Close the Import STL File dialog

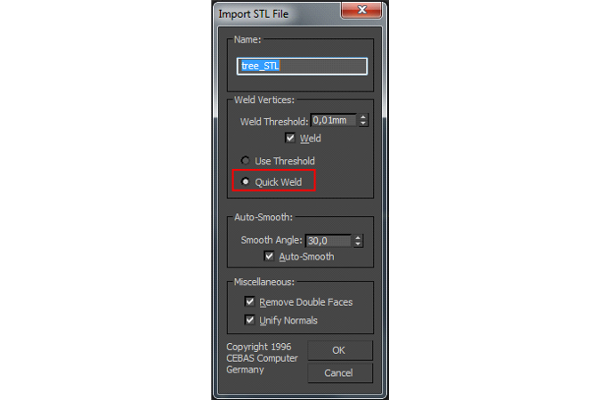(x=362, y=10)
